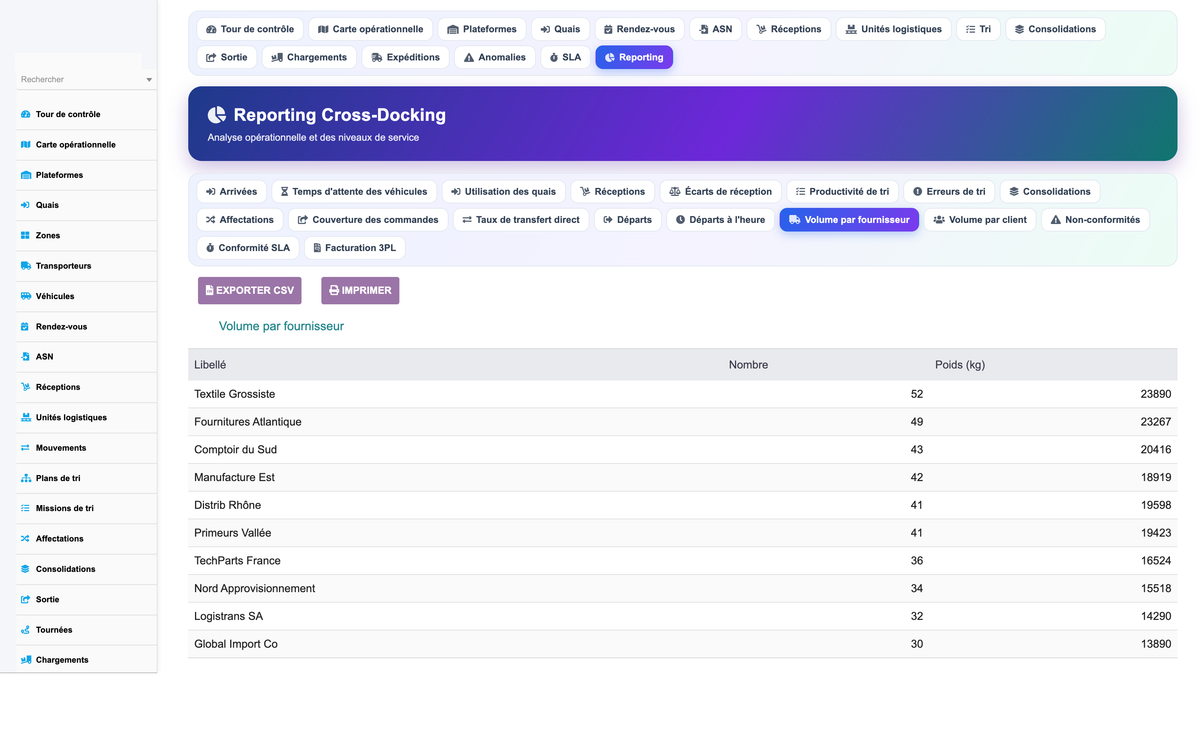Click Affectations shuffle icon in sidebar

(x=26, y=539)
